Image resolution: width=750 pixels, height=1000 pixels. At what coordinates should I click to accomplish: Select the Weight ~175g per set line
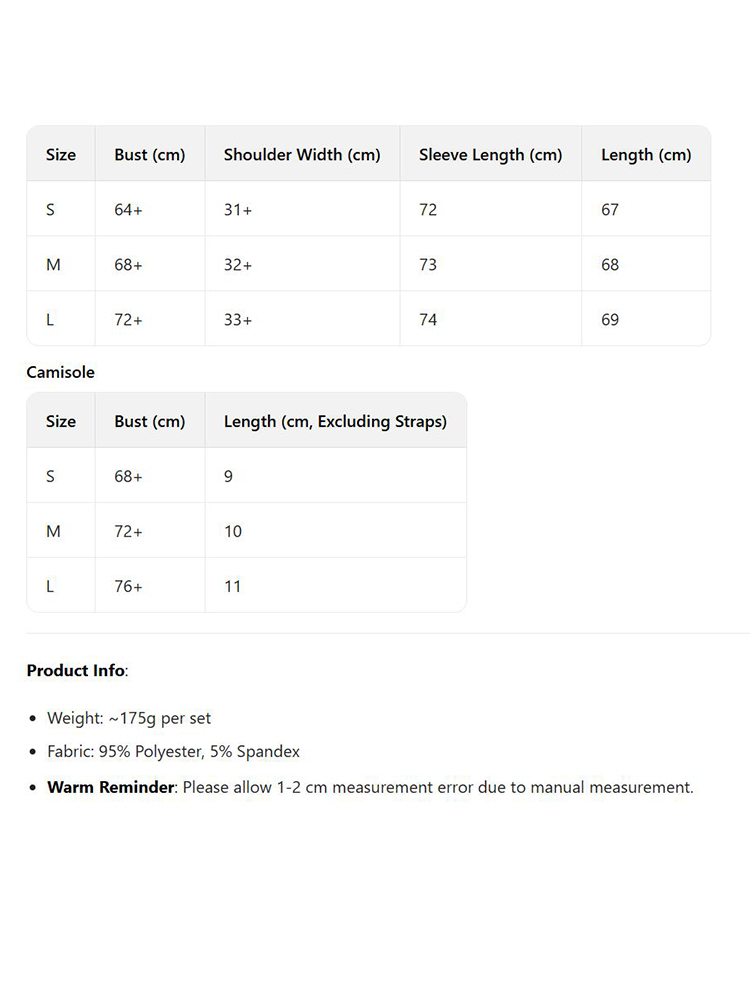(x=129, y=718)
